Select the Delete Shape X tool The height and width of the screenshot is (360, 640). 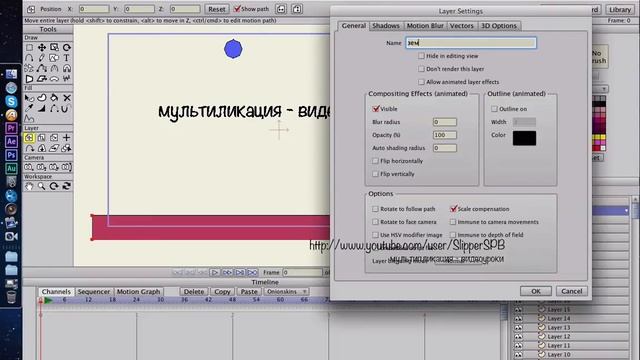67,98
